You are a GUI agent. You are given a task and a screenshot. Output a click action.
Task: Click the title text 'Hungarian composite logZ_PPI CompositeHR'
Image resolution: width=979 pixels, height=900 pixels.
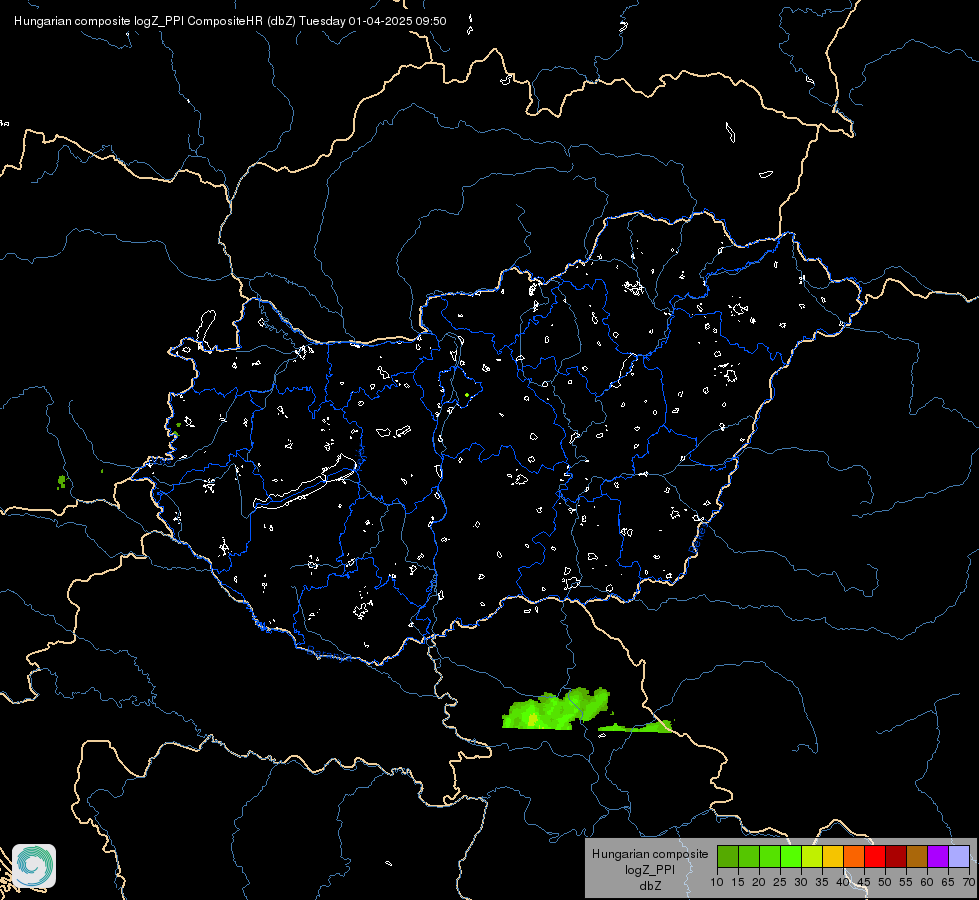click(139, 21)
